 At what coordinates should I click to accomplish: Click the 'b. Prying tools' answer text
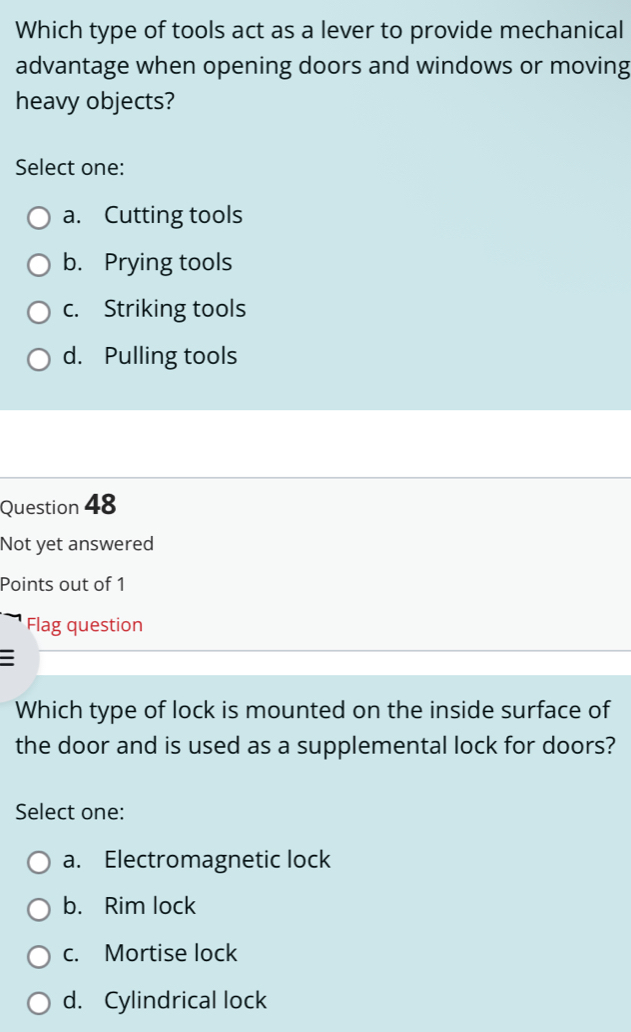coord(147,262)
